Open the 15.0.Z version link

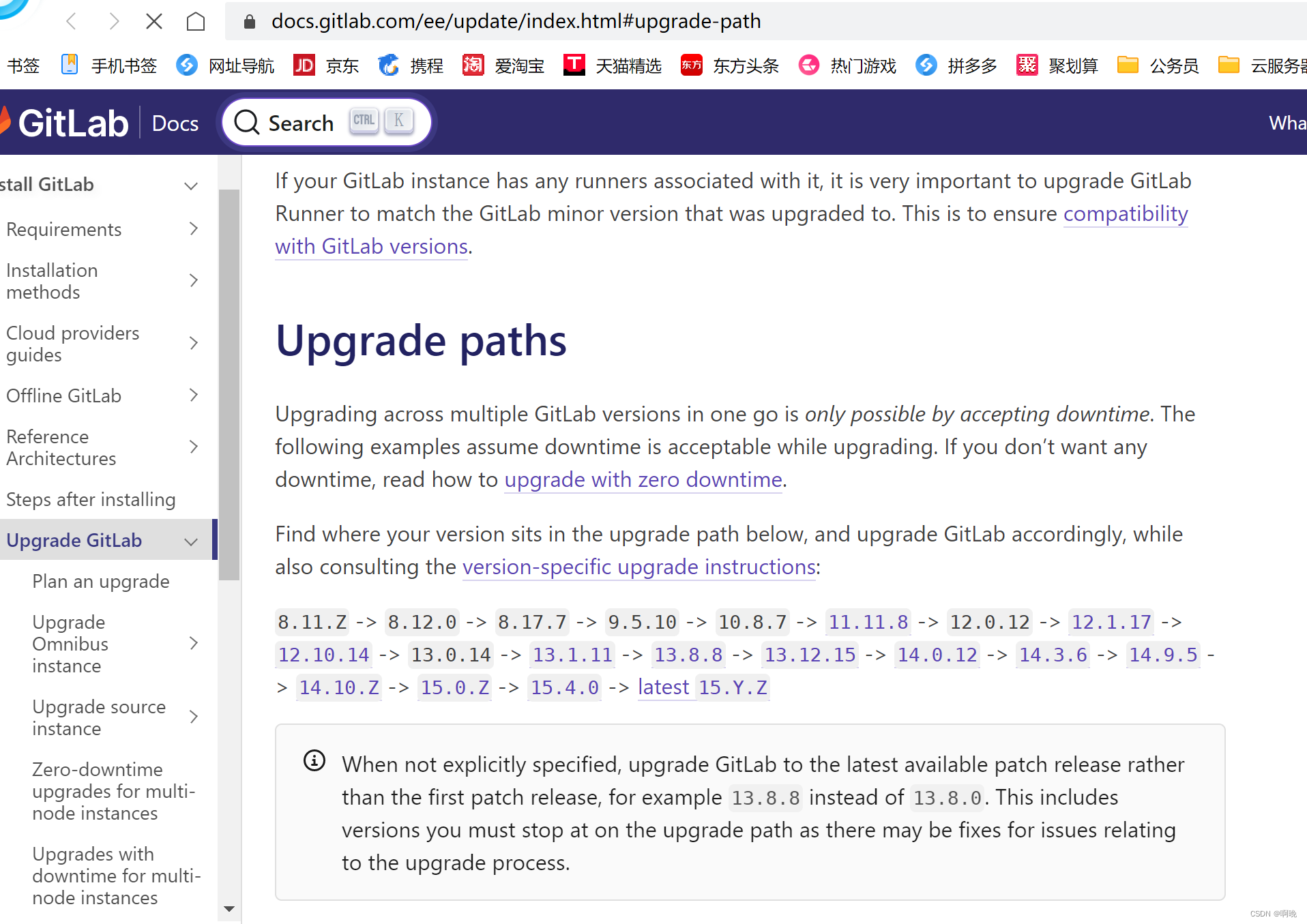pyautogui.click(x=455, y=687)
